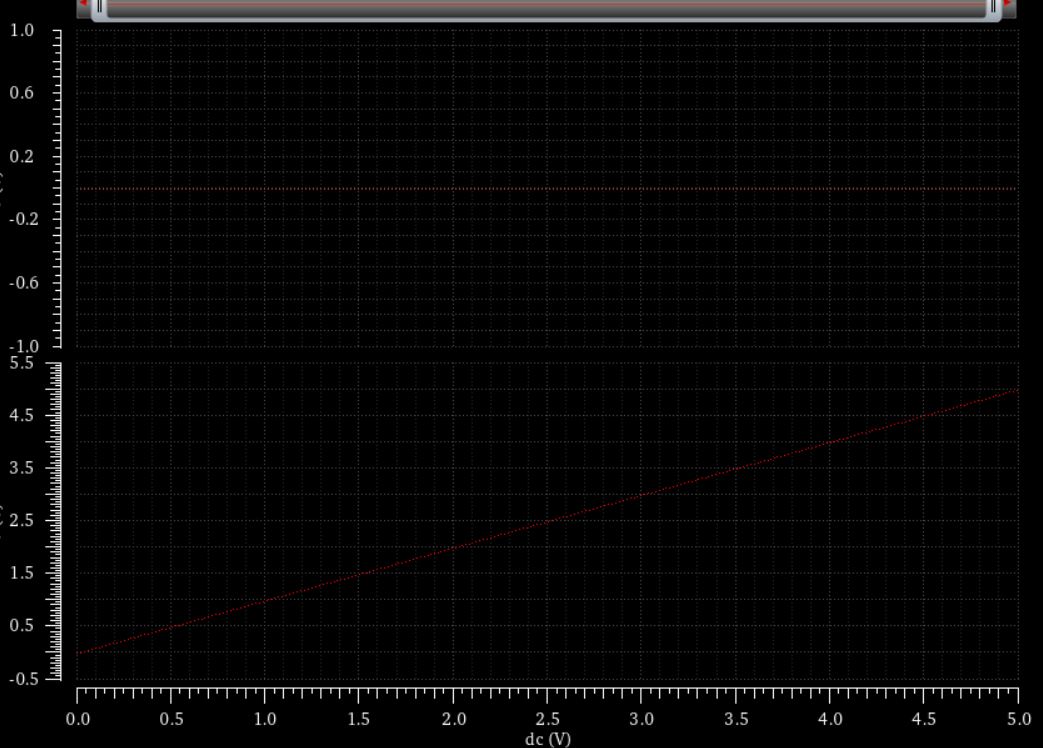Image resolution: width=1043 pixels, height=748 pixels.
Task: Click the 2.5 label on lower y-axis
Action: (x=22, y=521)
